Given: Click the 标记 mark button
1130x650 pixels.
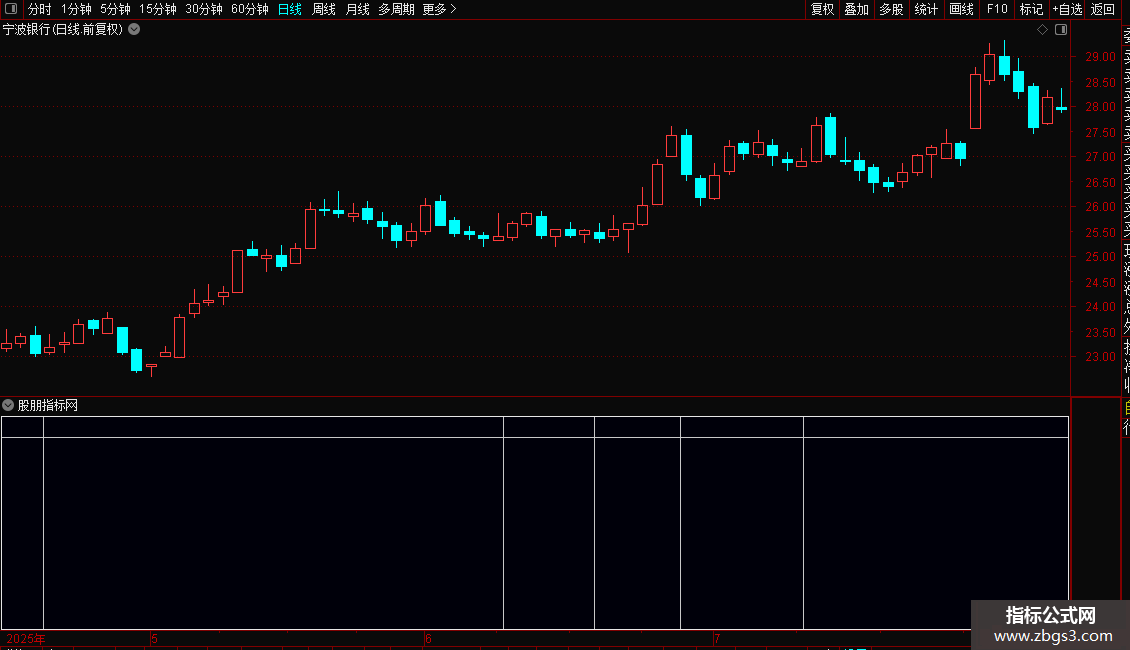Looking at the screenshot, I should point(1031,9).
